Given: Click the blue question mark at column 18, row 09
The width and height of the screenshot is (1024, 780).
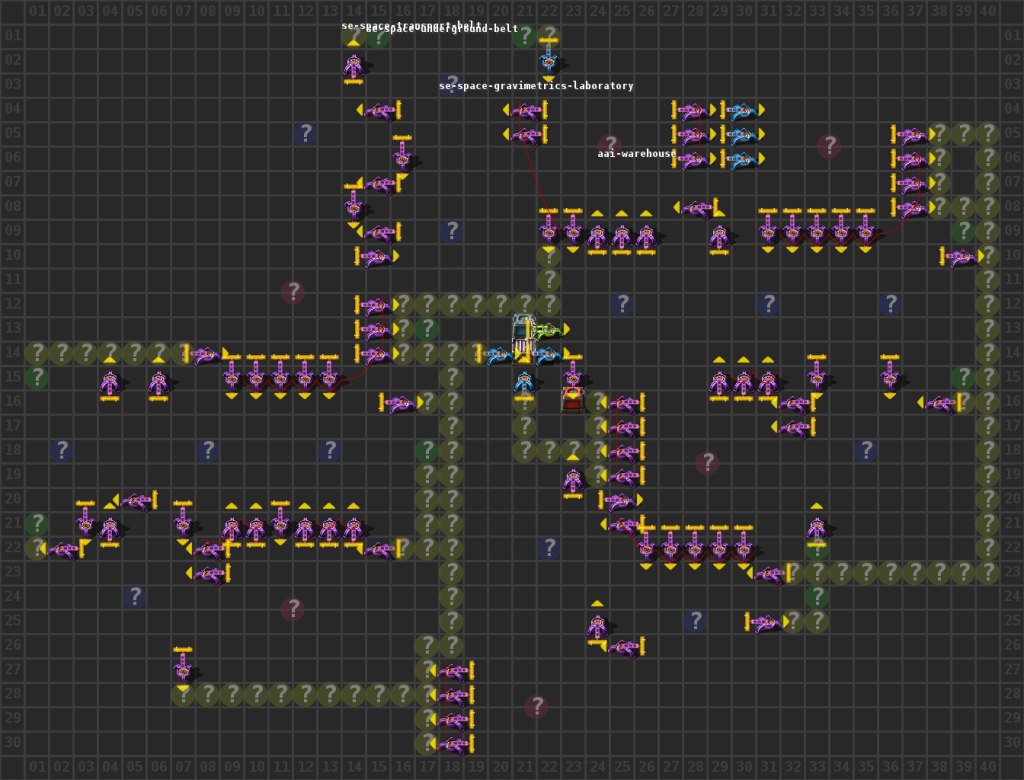Looking at the screenshot, I should pyautogui.click(x=451, y=231).
